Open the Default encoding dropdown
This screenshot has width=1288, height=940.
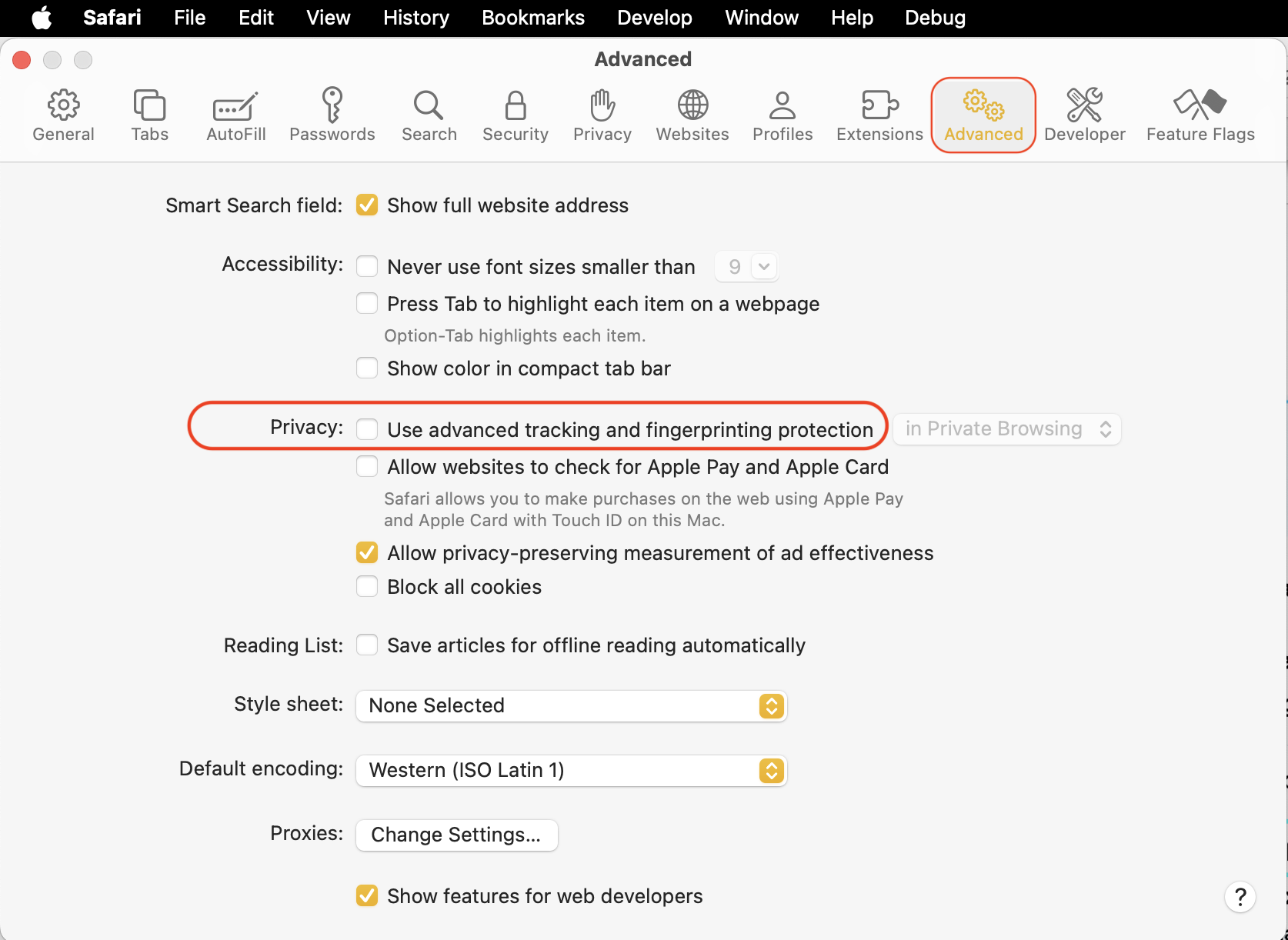pos(571,771)
